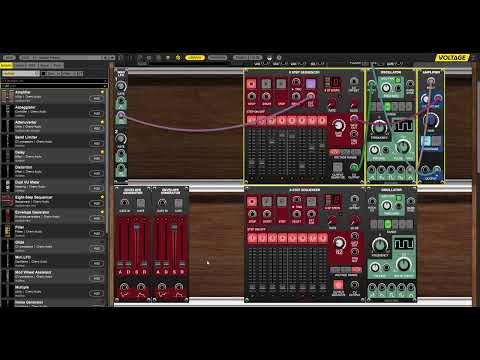Select Amplifier in the module library list

pos(53,96)
